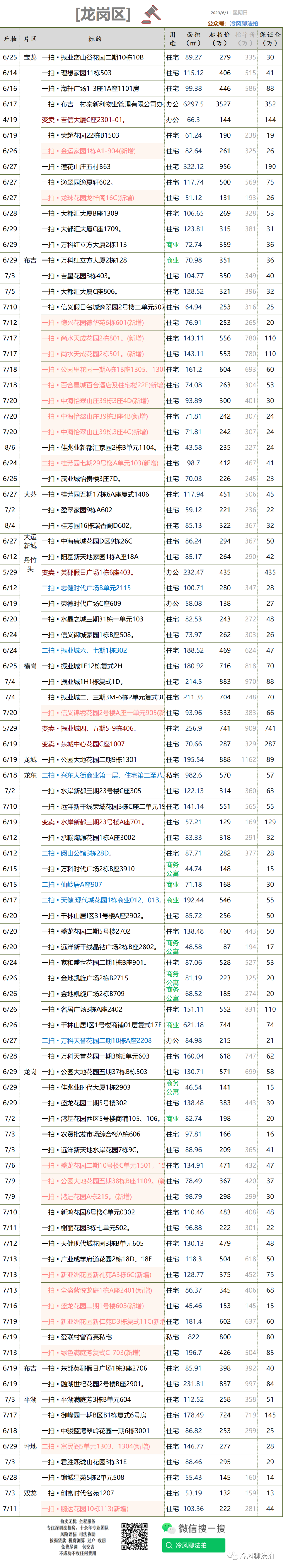Click area value 621.18
Screen dimensions: 283x1568
click(x=194, y=1025)
